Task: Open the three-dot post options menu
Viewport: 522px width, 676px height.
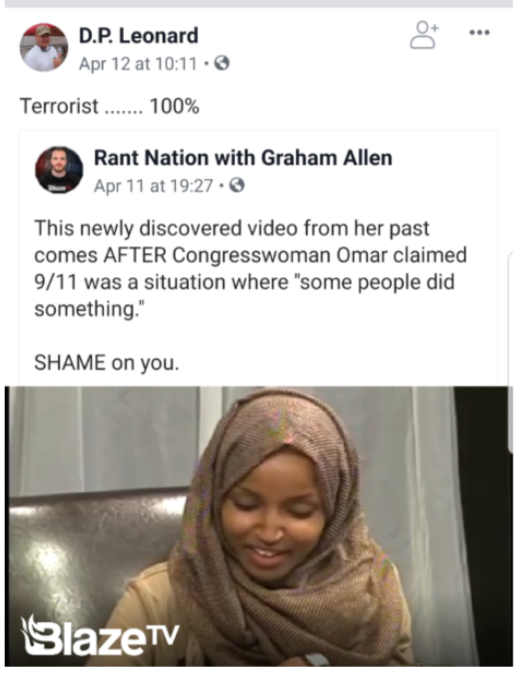Action: coord(479,32)
